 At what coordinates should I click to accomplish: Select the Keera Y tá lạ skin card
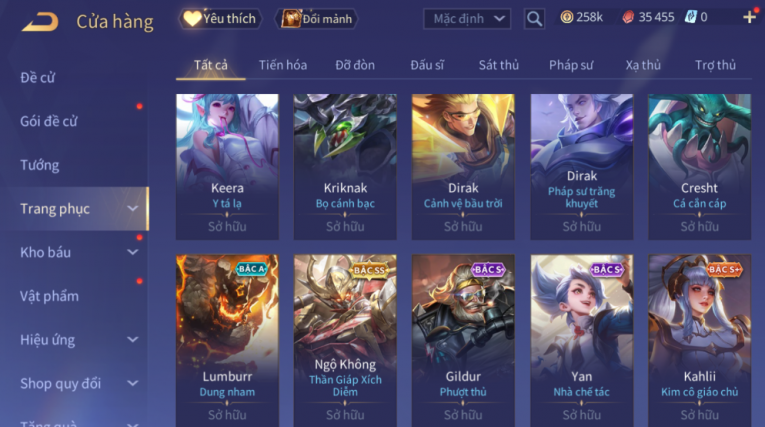tap(227, 167)
